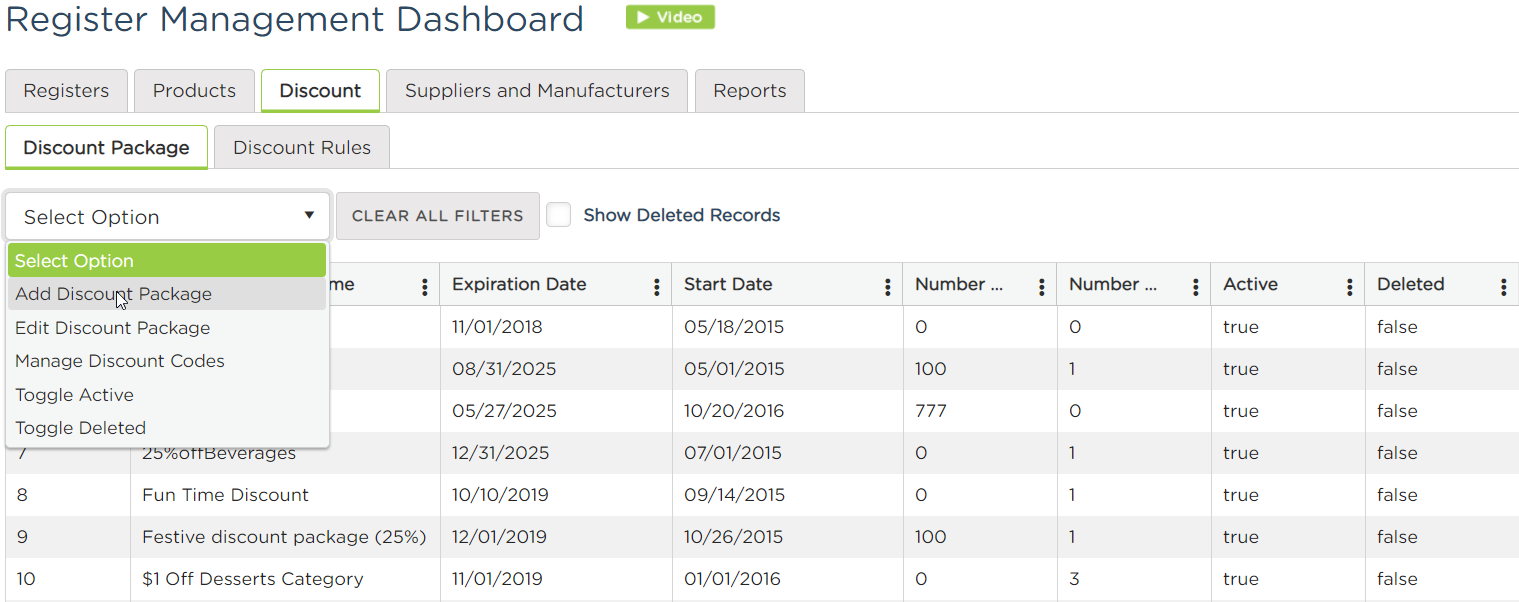This screenshot has height=602, width=1519.
Task: Click the Register Management Dashboard heading
Action: 295,19
